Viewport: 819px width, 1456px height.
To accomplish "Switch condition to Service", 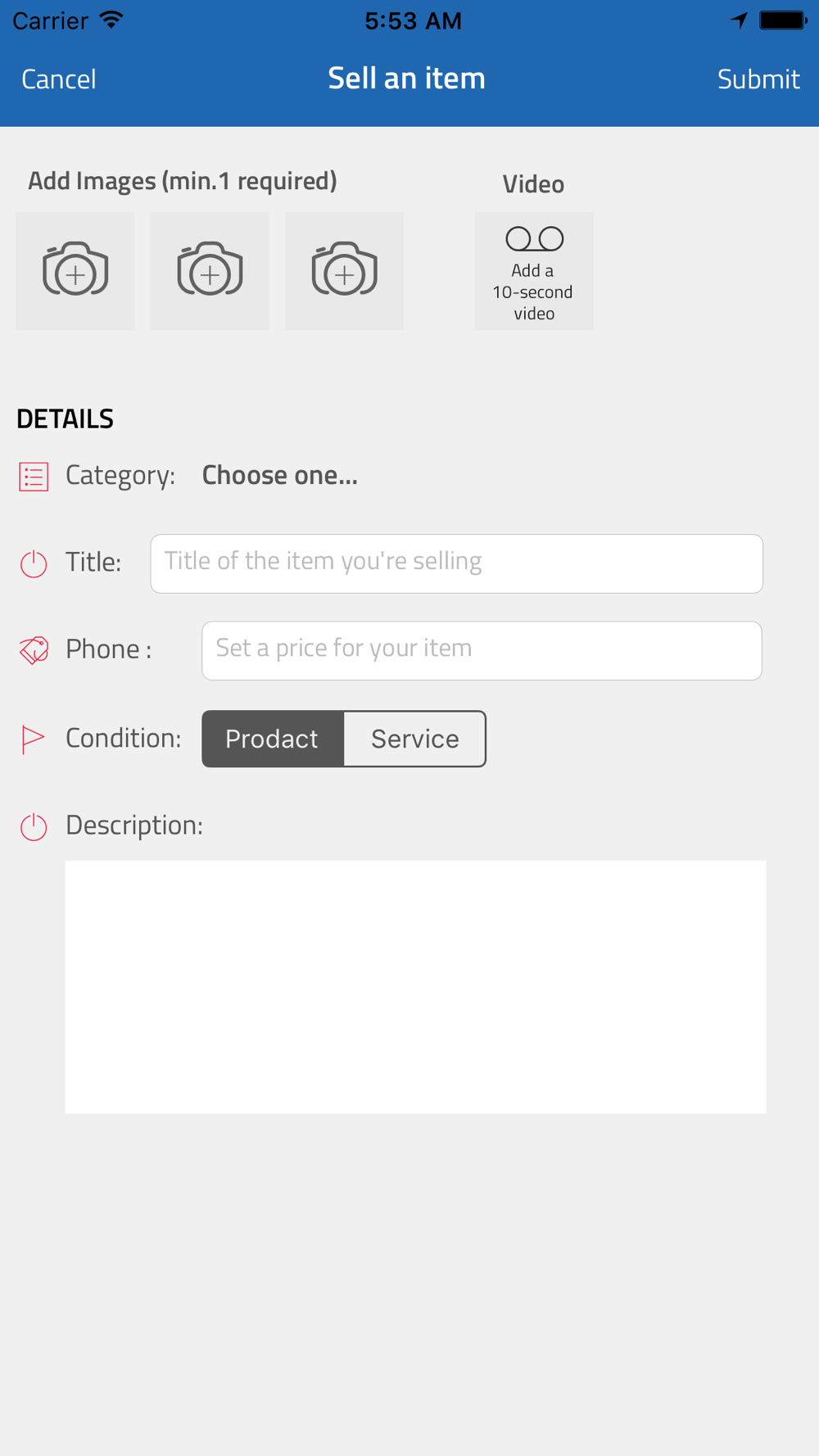I will click(x=414, y=739).
